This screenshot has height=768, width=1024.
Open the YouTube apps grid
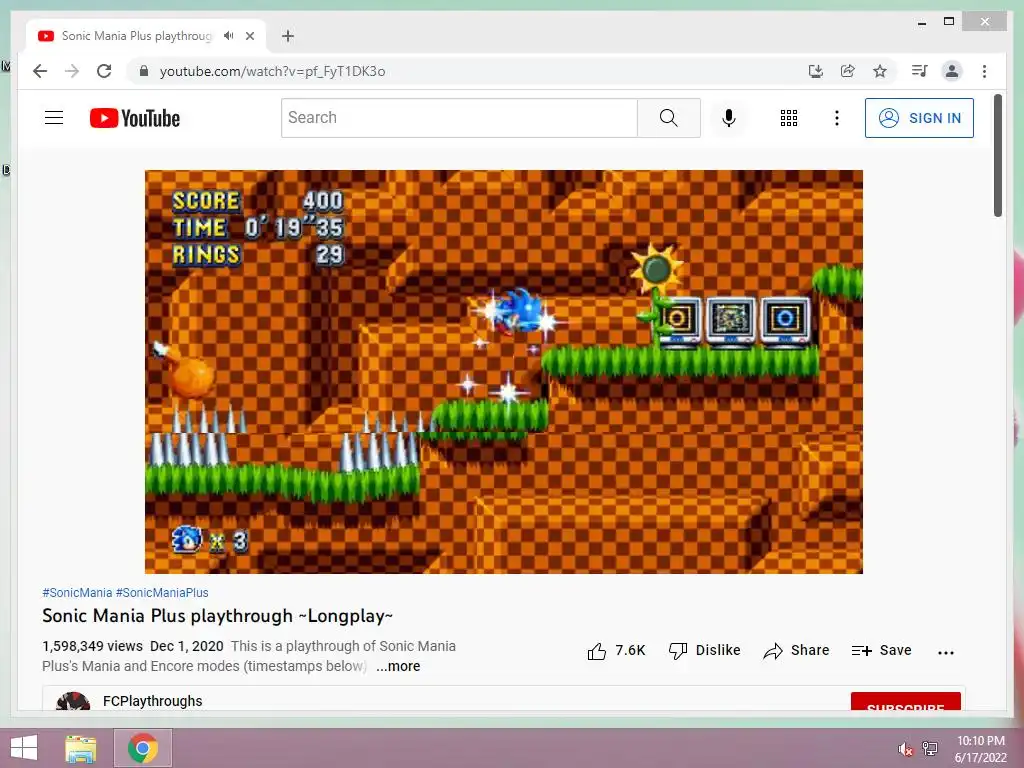point(788,118)
